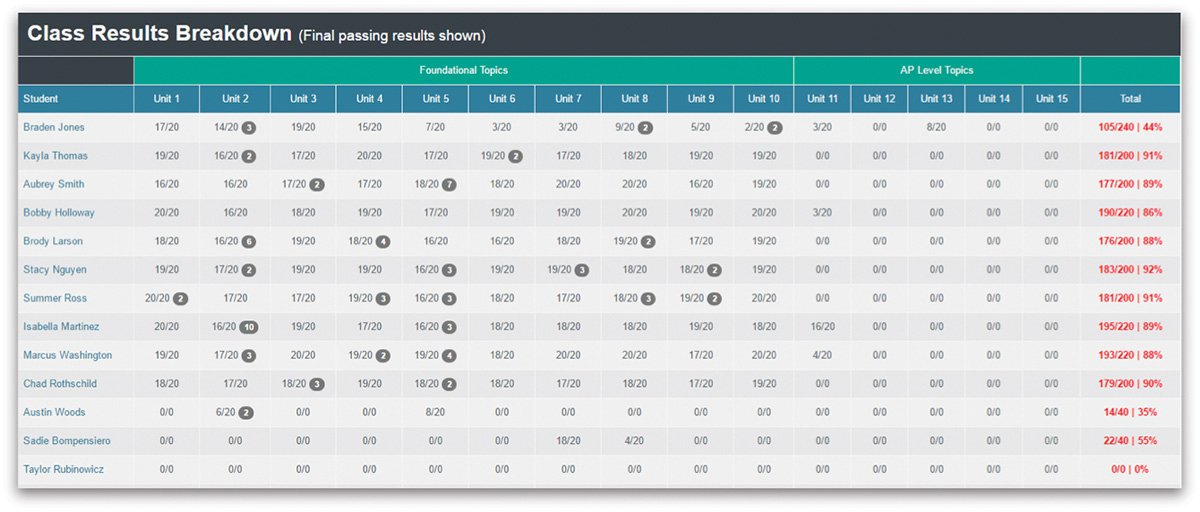1200x512 pixels.
Task: Click the Foundational Topics group header
Action: (464, 71)
